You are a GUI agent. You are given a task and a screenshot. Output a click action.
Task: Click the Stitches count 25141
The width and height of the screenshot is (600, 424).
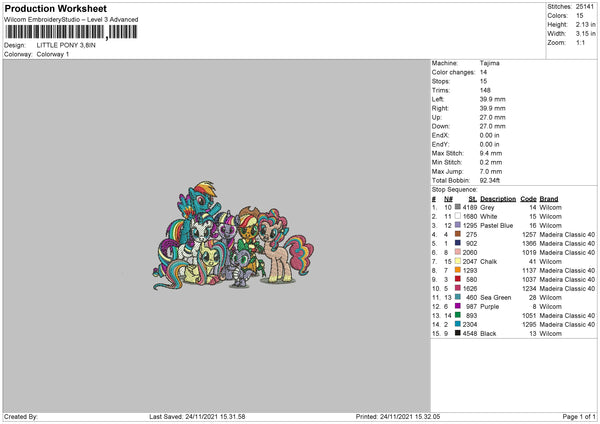pyautogui.click(x=585, y=7)
